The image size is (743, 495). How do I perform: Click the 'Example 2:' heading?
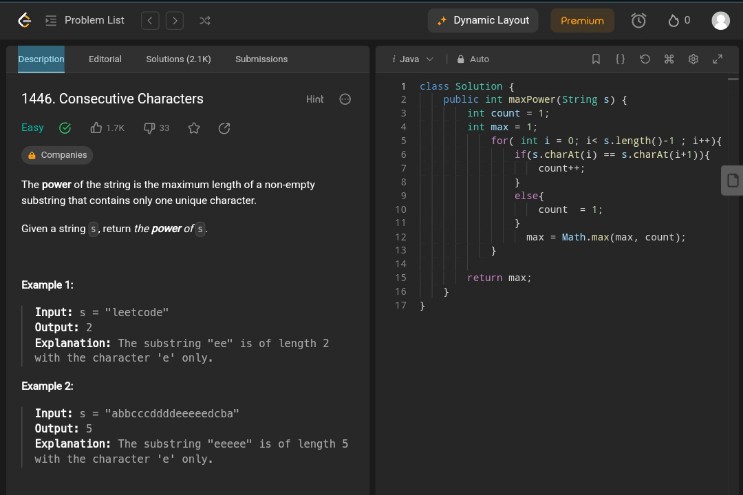pyautogui.click(x=47, y=386)
